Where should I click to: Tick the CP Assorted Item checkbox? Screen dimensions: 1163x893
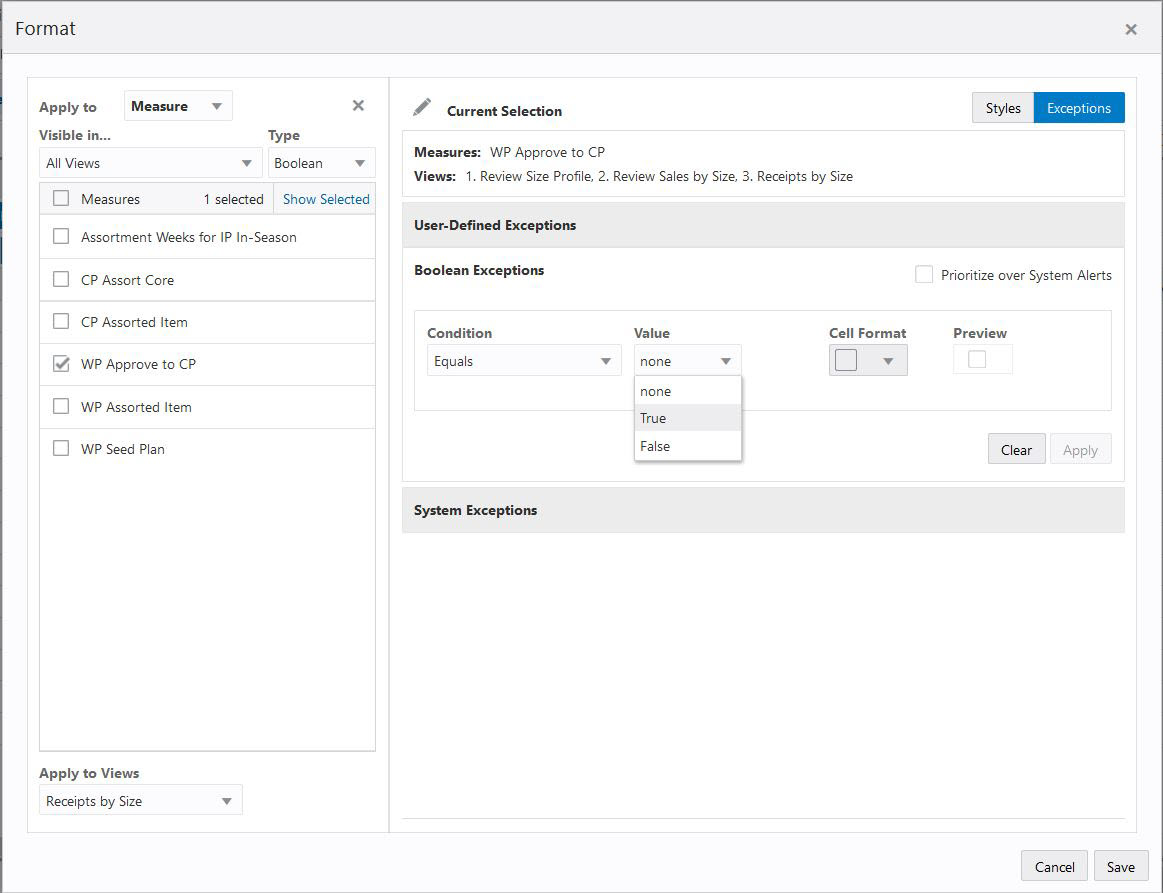[x=61, y=322]
